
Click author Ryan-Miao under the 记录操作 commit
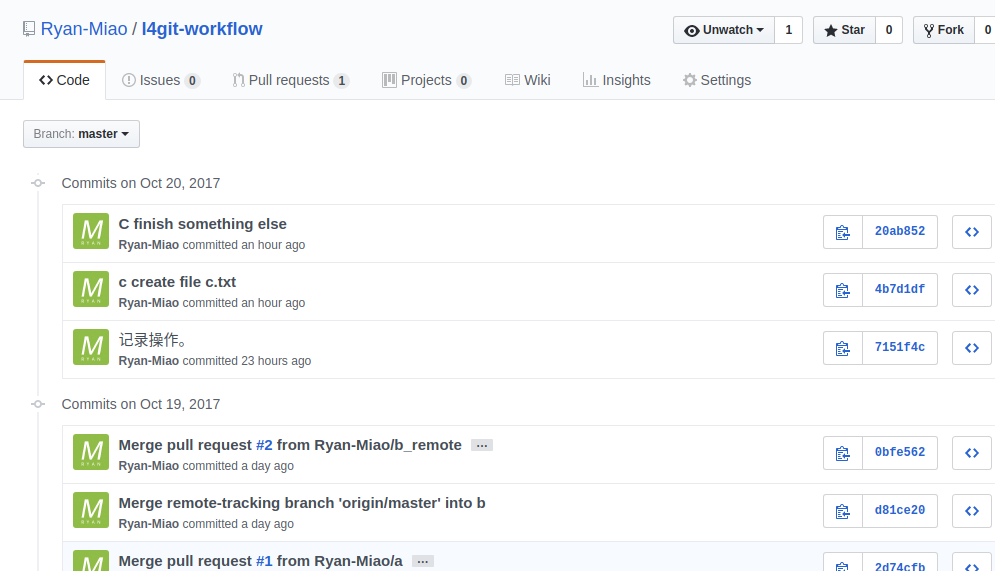148,361
